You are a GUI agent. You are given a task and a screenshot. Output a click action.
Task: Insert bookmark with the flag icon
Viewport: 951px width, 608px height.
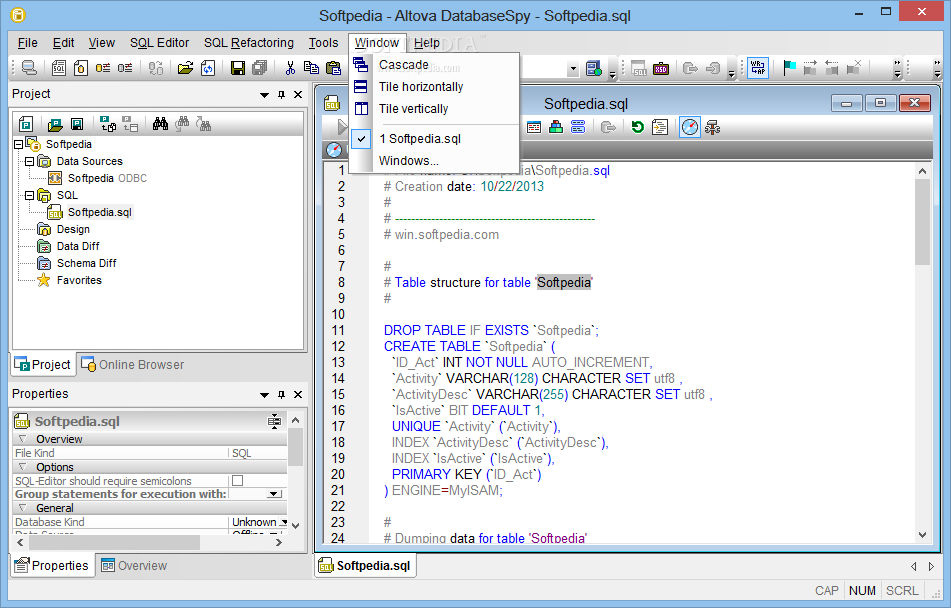789,67
